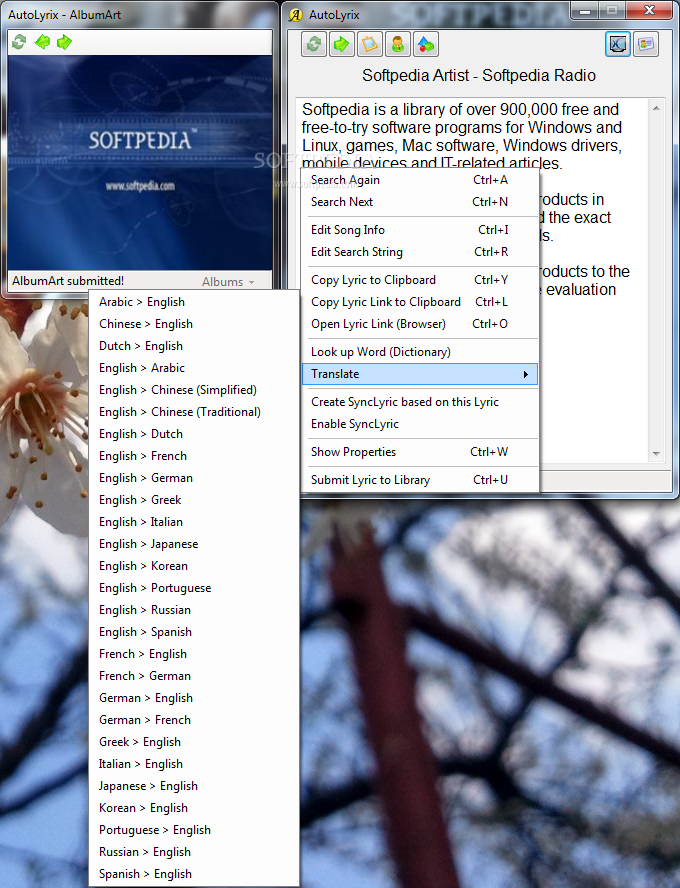Pick English > Portuguese translation
680x888 pixels.
coord(194,588)
